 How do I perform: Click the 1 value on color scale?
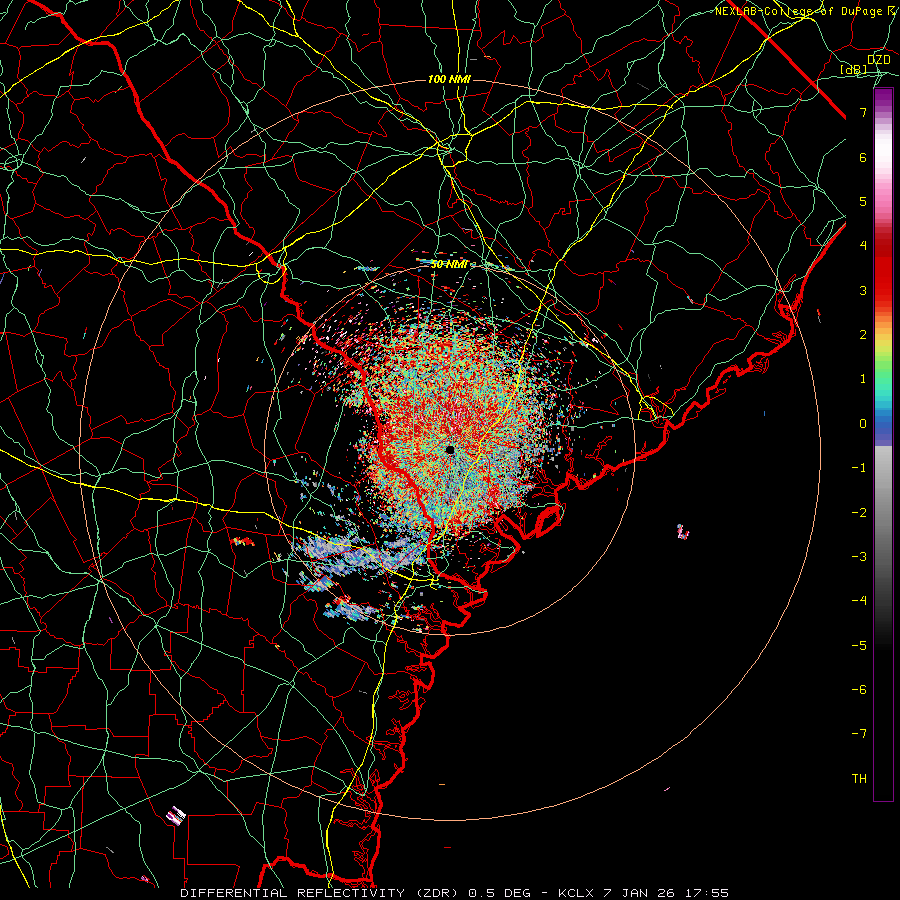click(x=863, y=379)
